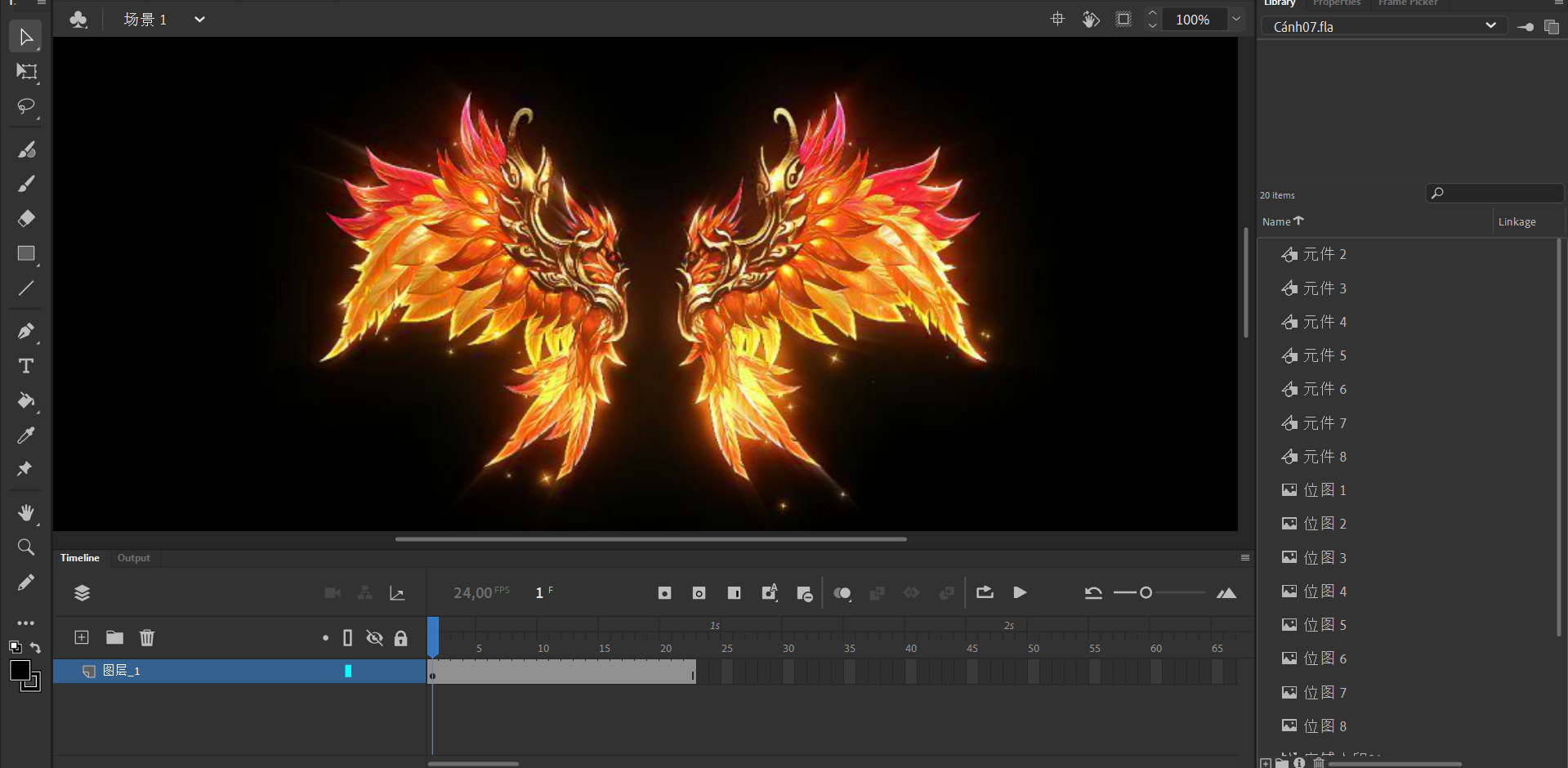
Task: Select the Zoom magnifier tool
Action: 26,547
